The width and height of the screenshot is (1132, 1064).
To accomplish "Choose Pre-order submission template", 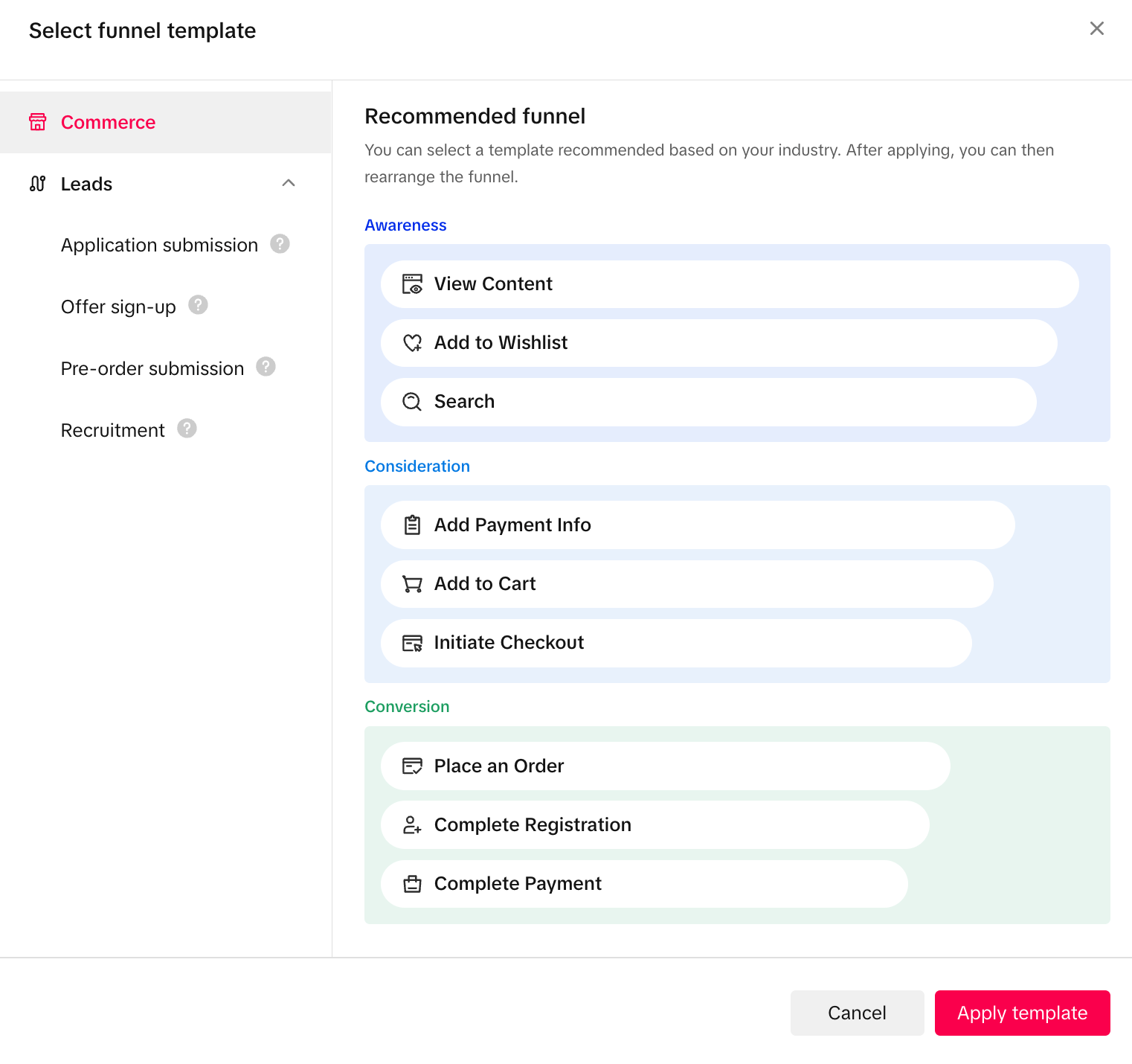I will pyautogui.click(x=152, y=369).
